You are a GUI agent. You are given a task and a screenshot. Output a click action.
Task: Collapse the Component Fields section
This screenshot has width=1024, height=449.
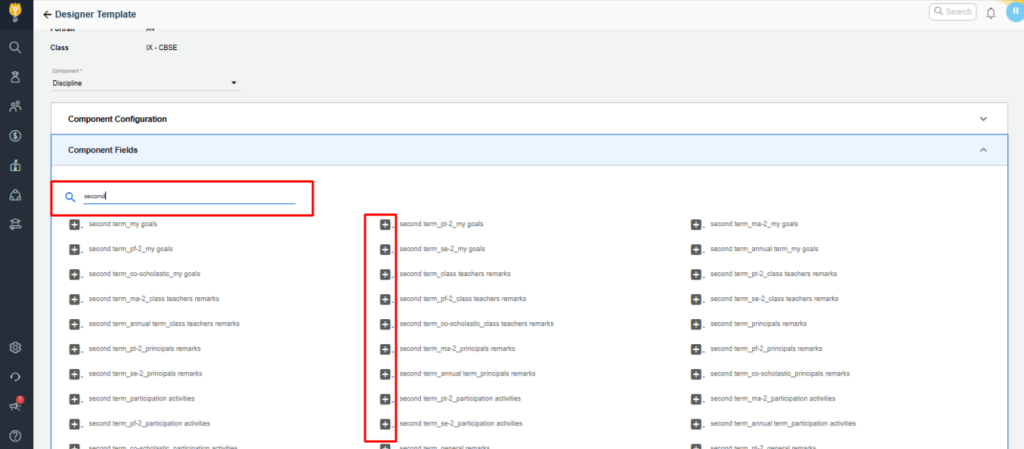(982, 149)
